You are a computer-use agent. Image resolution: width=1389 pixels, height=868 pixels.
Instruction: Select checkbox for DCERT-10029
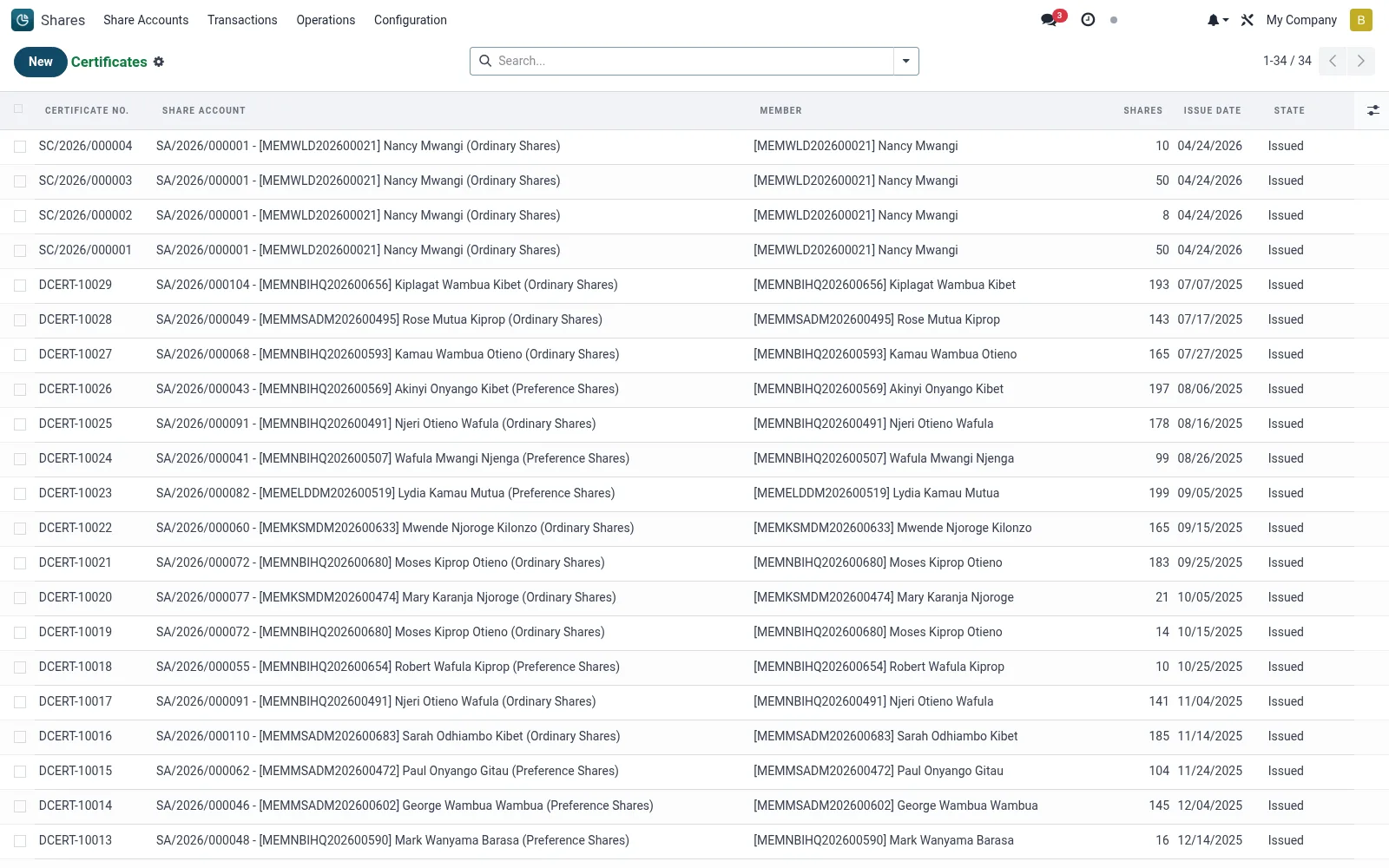click(x=20, y=286)
